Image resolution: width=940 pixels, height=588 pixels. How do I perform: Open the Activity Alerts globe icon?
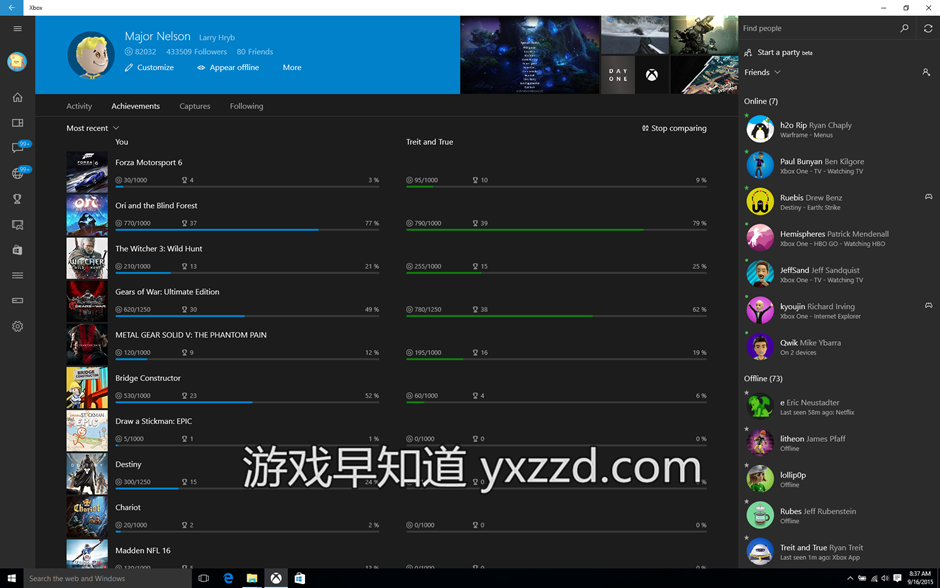pyautogui.click(x=17, y=173)
